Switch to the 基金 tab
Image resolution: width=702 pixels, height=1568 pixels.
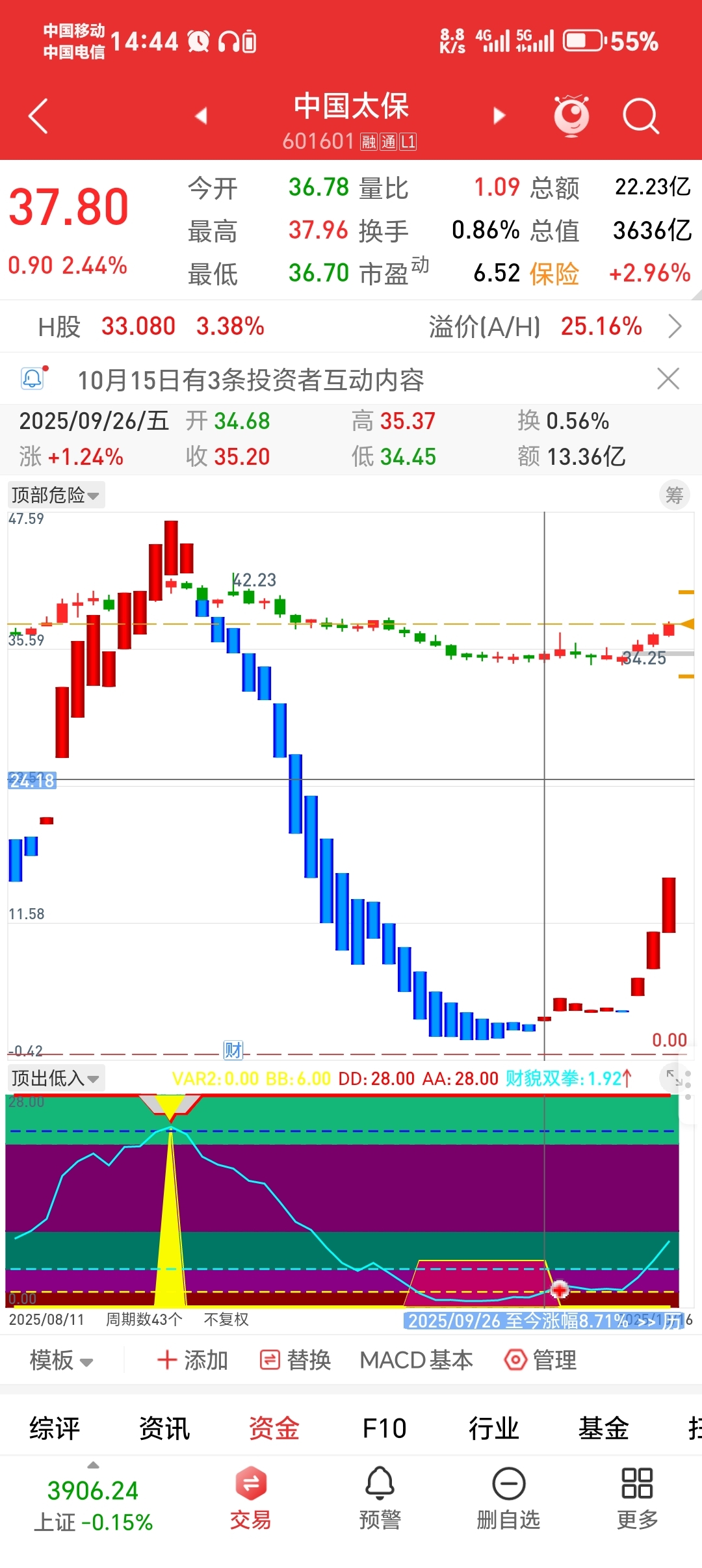pyautogui.click(x=604, y=1429)
